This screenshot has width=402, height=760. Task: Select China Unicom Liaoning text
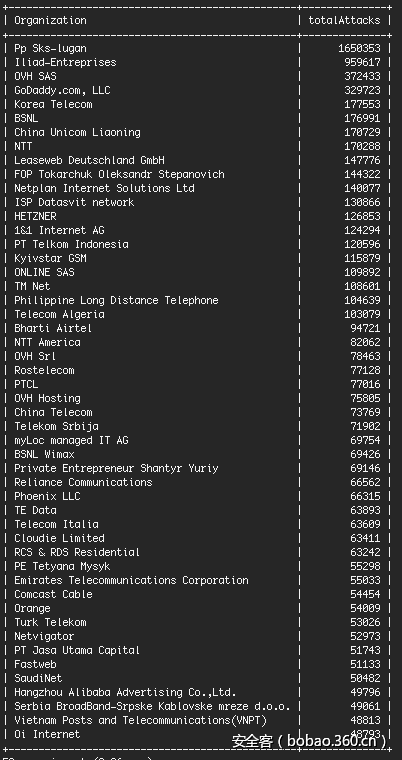[77, 132]
